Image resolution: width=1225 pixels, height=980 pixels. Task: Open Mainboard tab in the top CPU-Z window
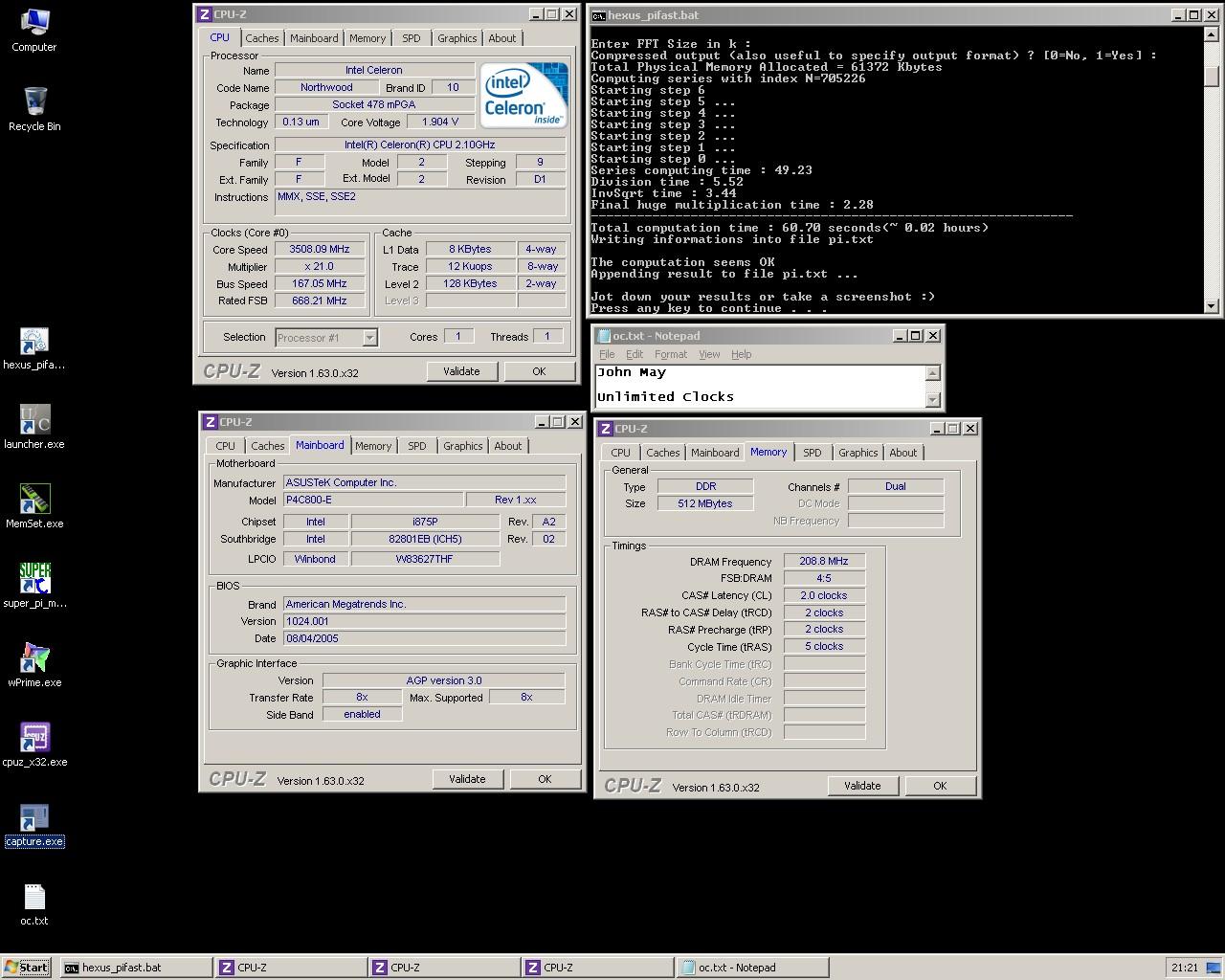(x=314, y=38)
